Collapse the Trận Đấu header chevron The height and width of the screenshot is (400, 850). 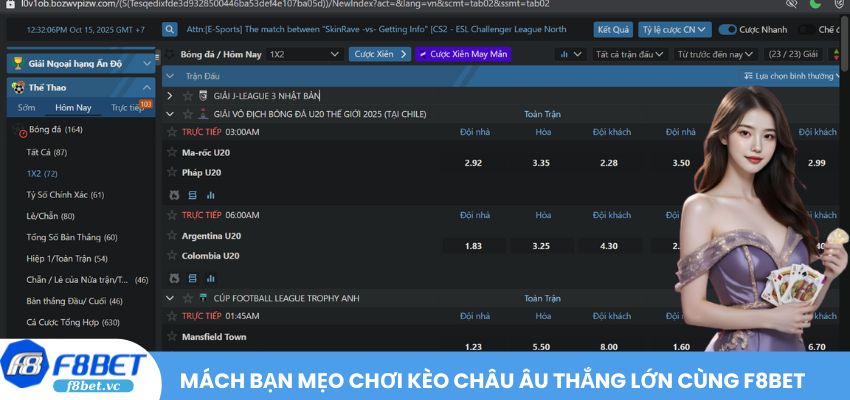point(170,76)
